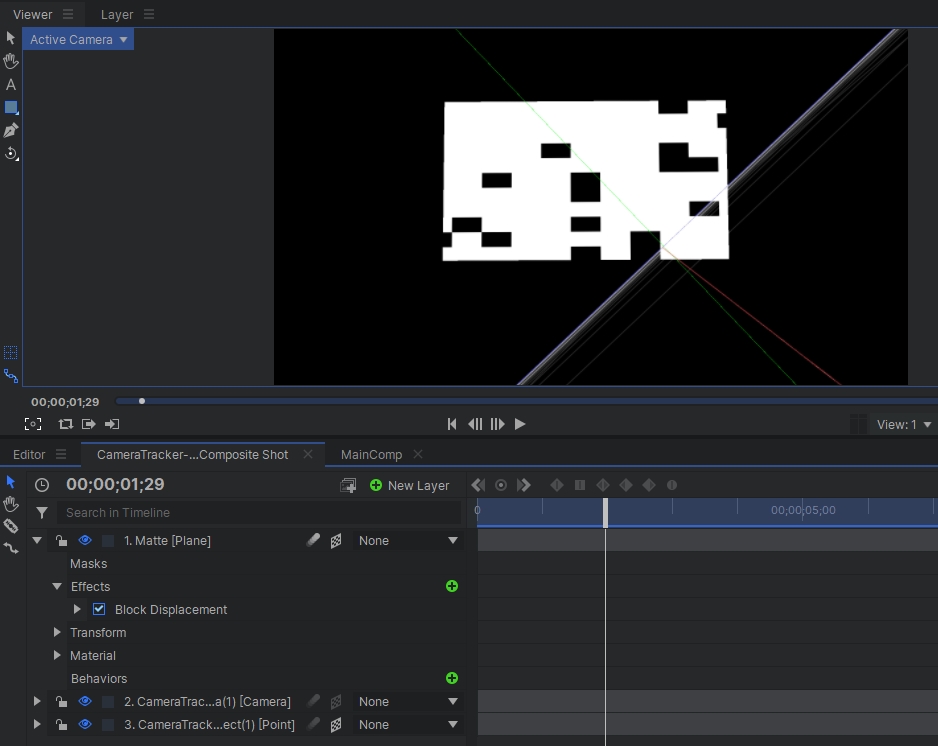Click the Search in Timeline field
This screenshot has width=938, height=746.
point(258,513)
